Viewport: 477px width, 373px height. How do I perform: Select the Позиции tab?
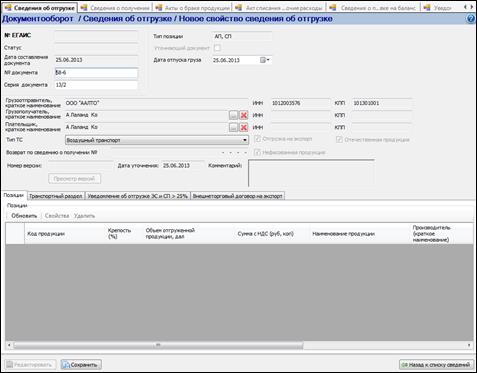[x=14, y=195]
